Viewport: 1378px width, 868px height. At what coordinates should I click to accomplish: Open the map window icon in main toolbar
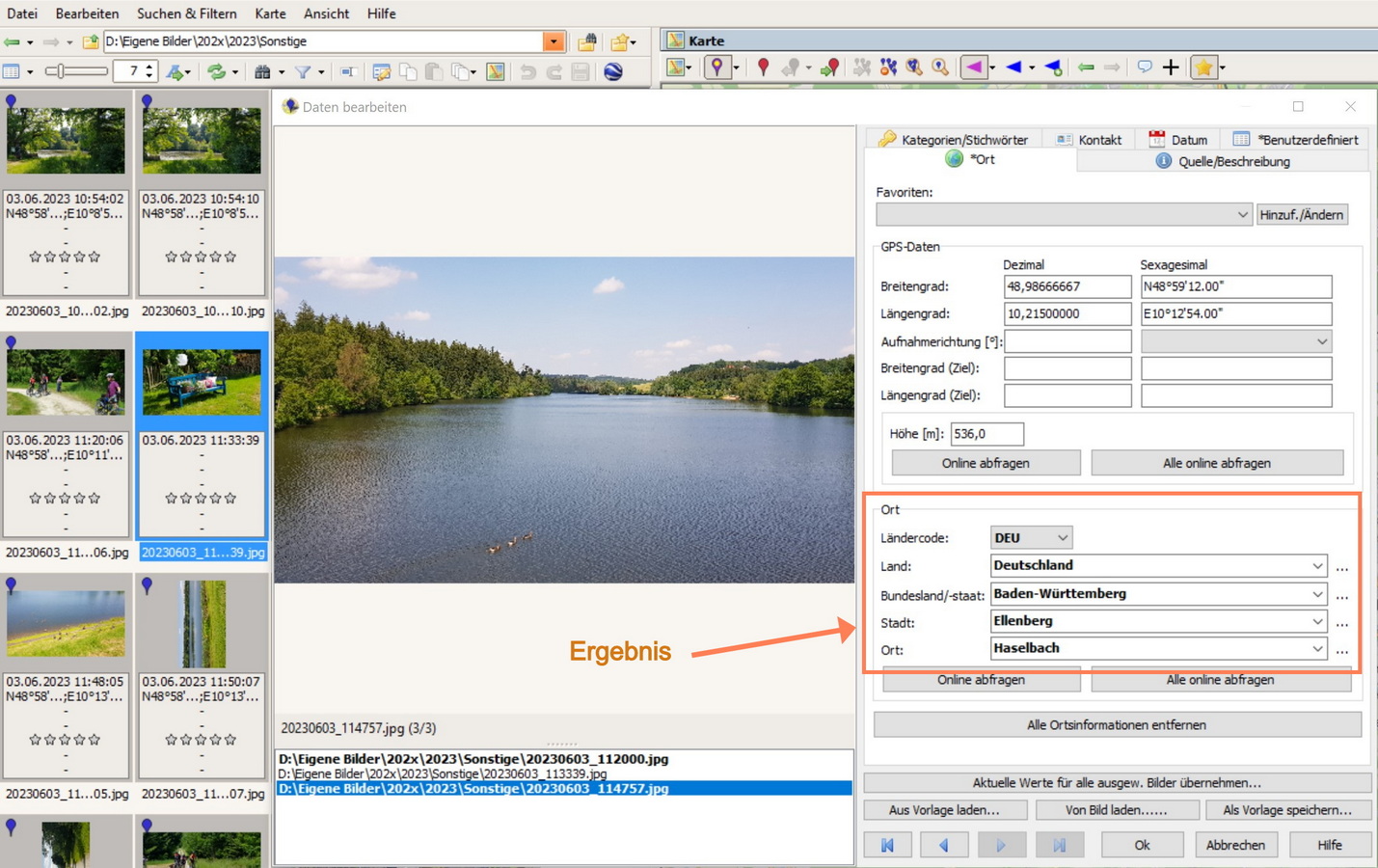(x=496, y=71)
